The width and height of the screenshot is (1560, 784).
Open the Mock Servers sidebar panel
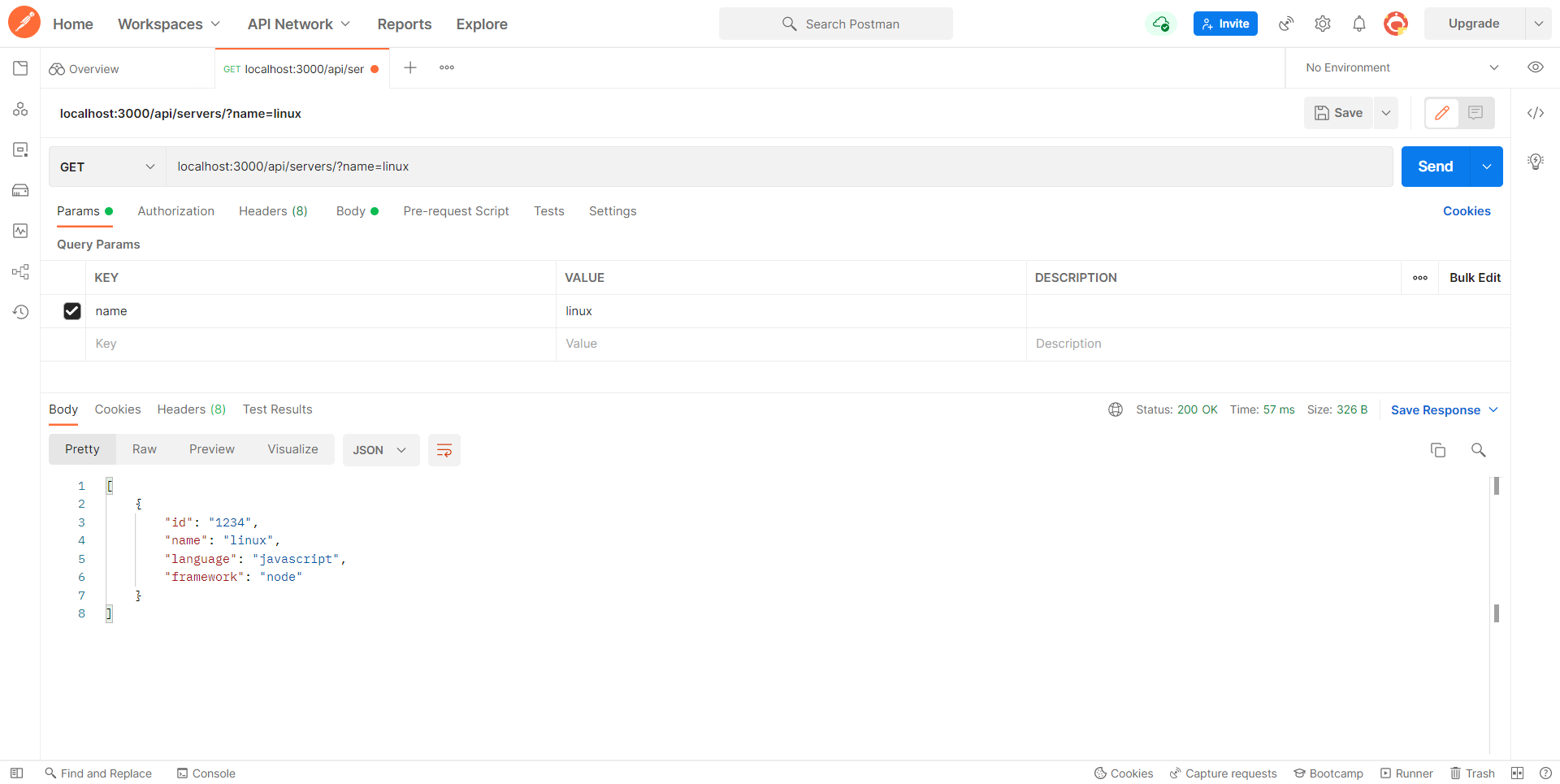[x=20, y=190]
